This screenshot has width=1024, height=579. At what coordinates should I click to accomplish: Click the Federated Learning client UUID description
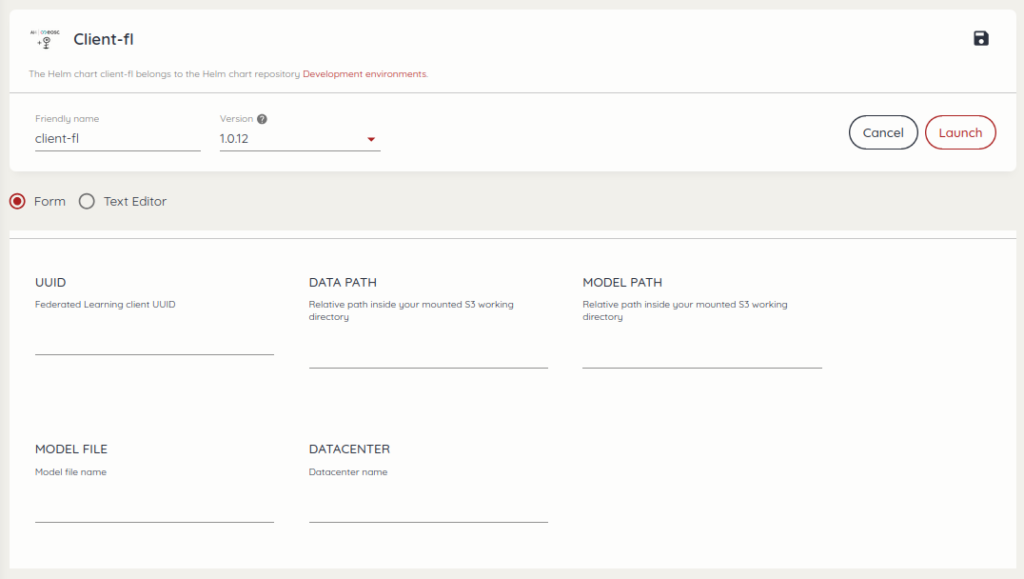pos(105,304)
